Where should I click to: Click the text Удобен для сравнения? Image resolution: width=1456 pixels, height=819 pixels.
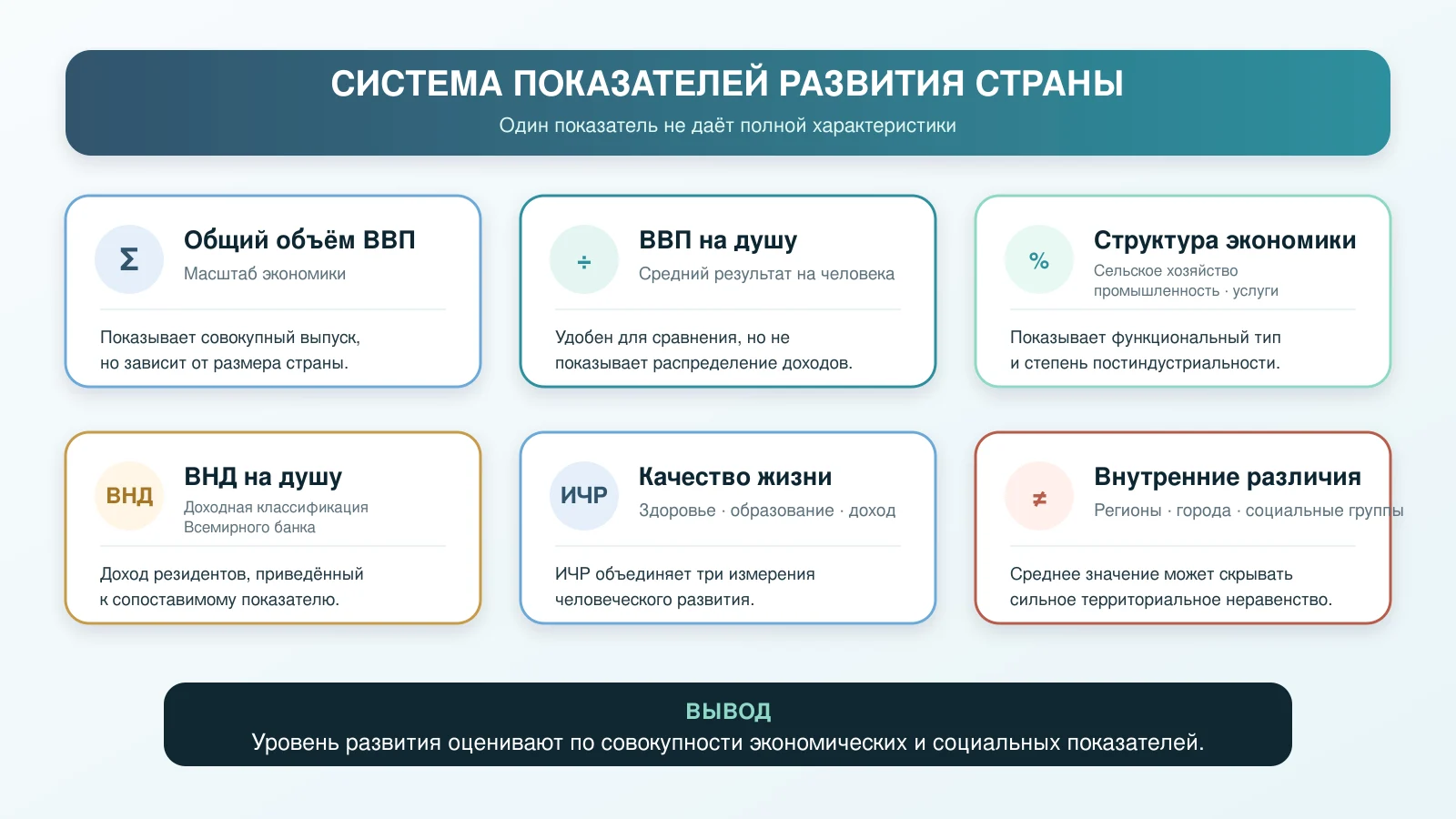coord(648,338)
